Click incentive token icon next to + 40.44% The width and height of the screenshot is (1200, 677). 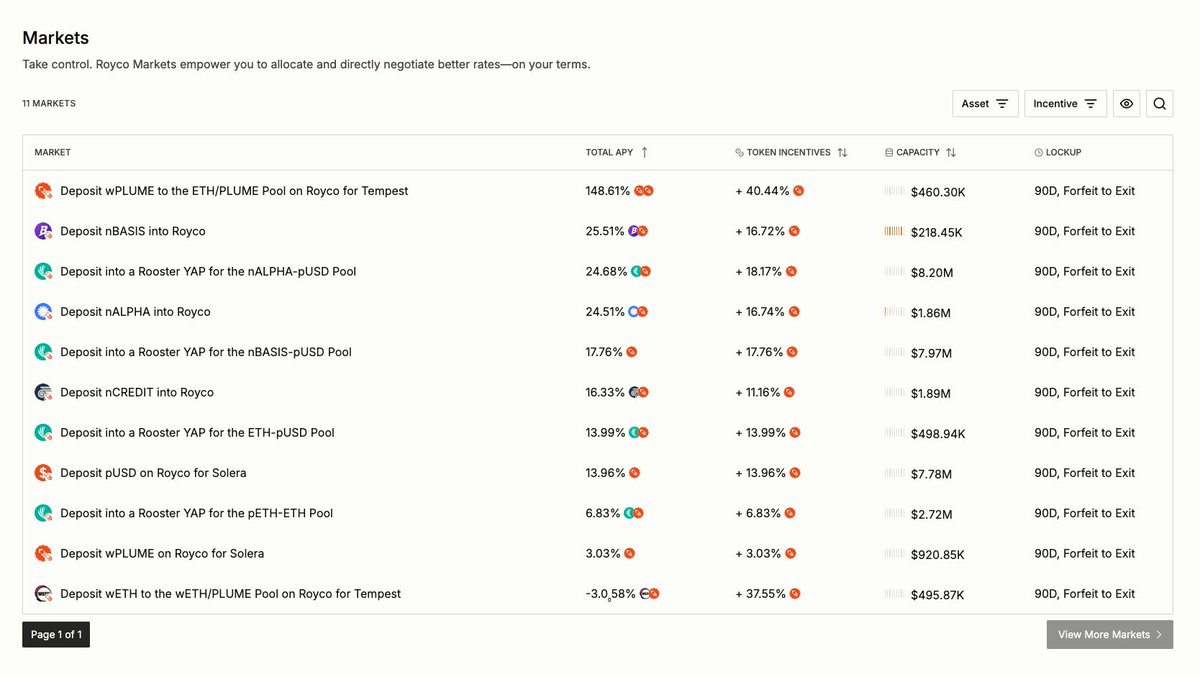(799, 191)
